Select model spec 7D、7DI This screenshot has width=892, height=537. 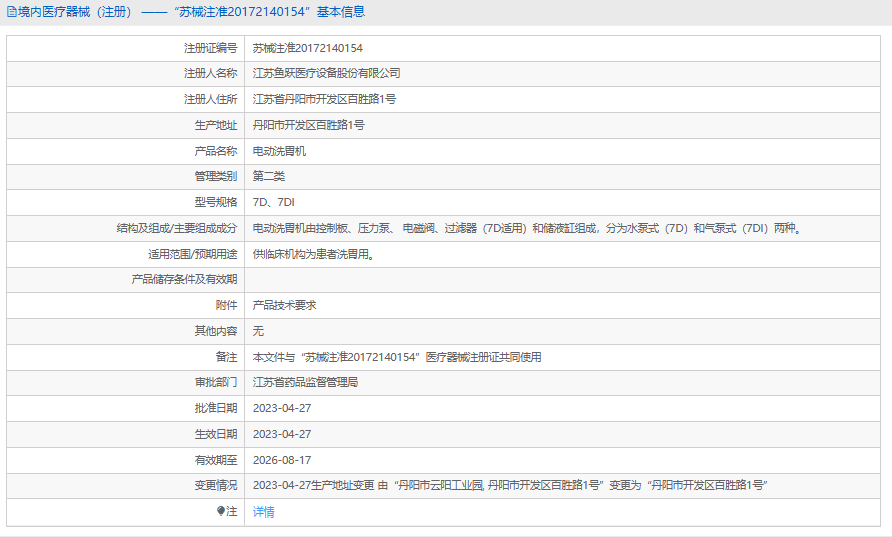coord(274,203)
